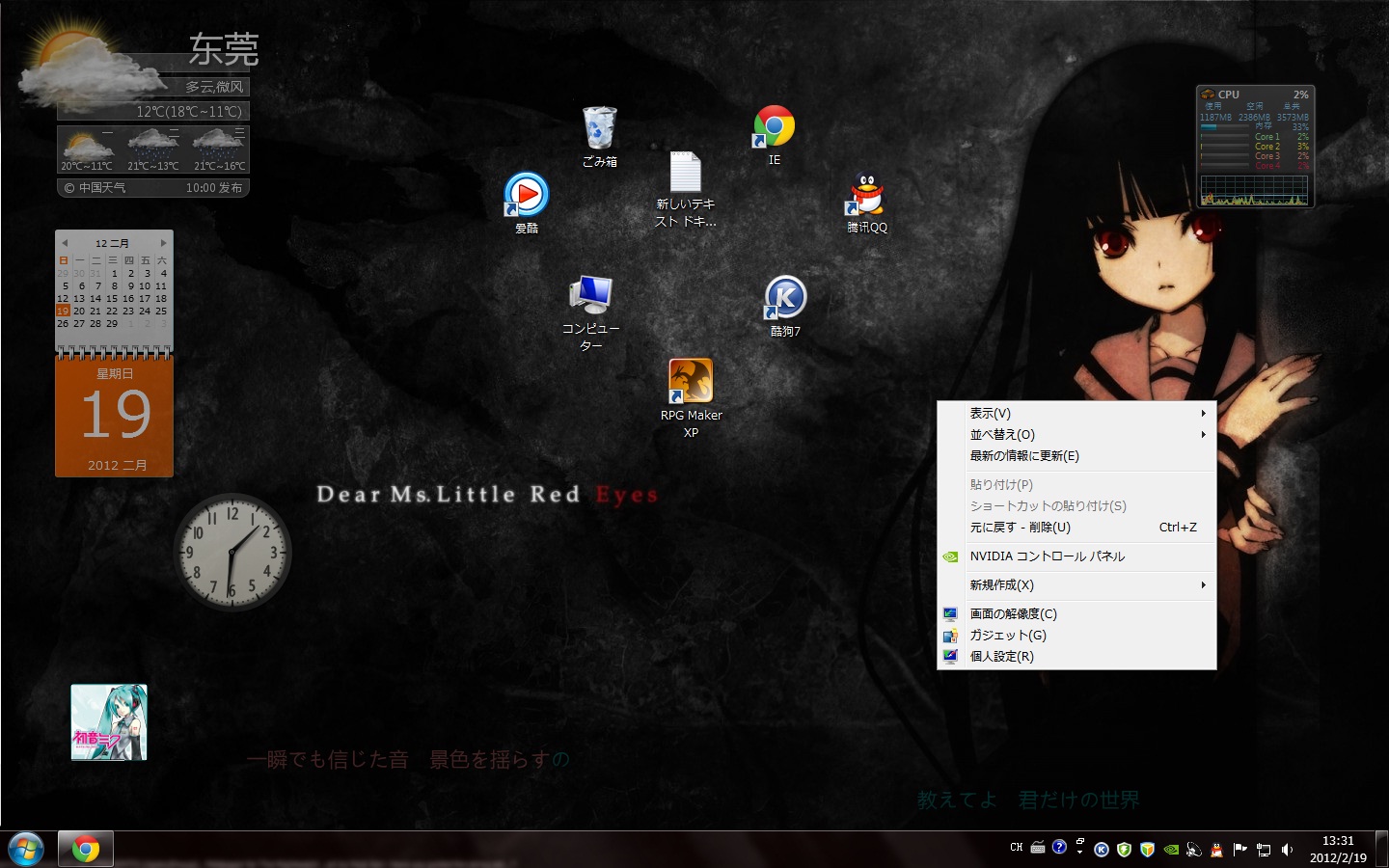Open the volume speaker tray icon
The image size is (1389, 868).
1287,850
